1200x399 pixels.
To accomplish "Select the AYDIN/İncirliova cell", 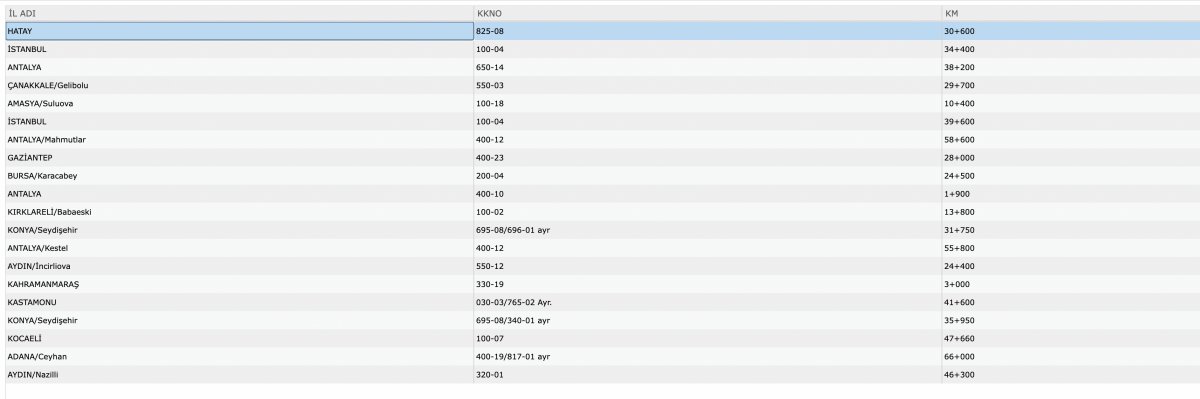I will point(238,266).
